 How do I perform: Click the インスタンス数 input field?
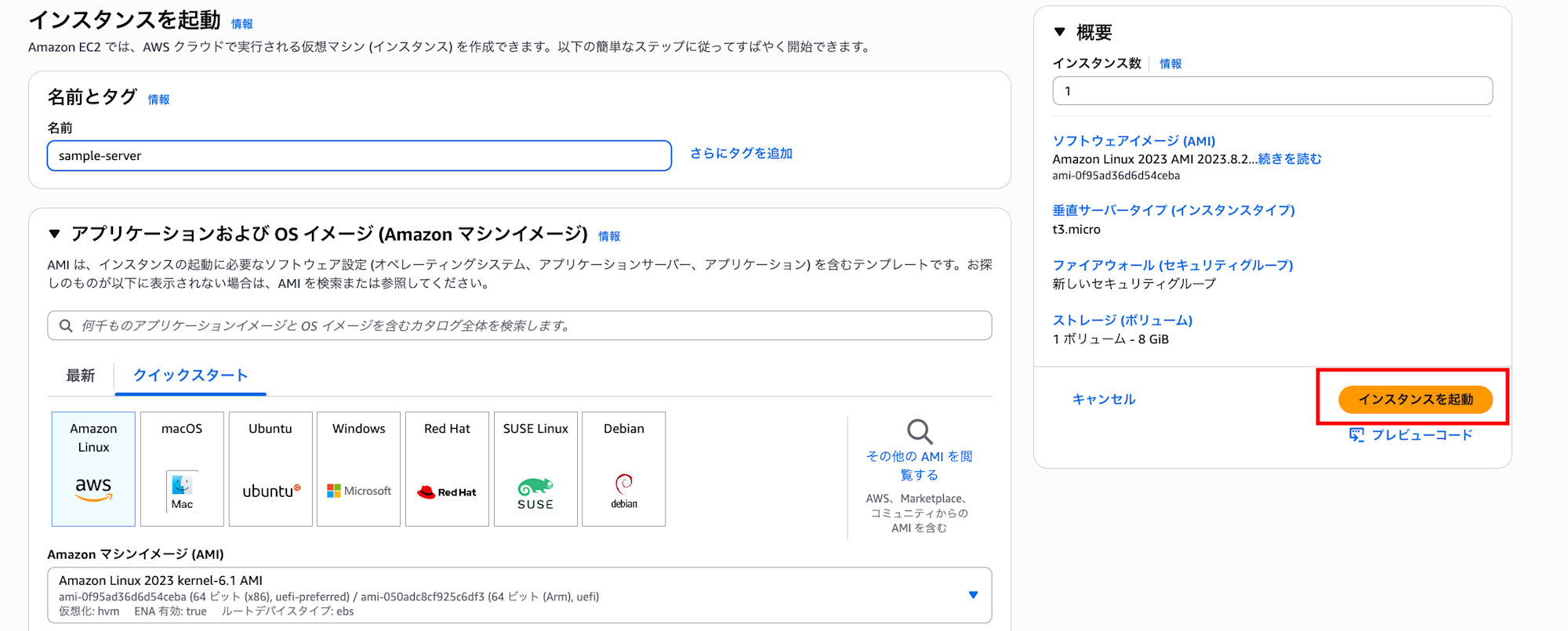[1272, 91]
